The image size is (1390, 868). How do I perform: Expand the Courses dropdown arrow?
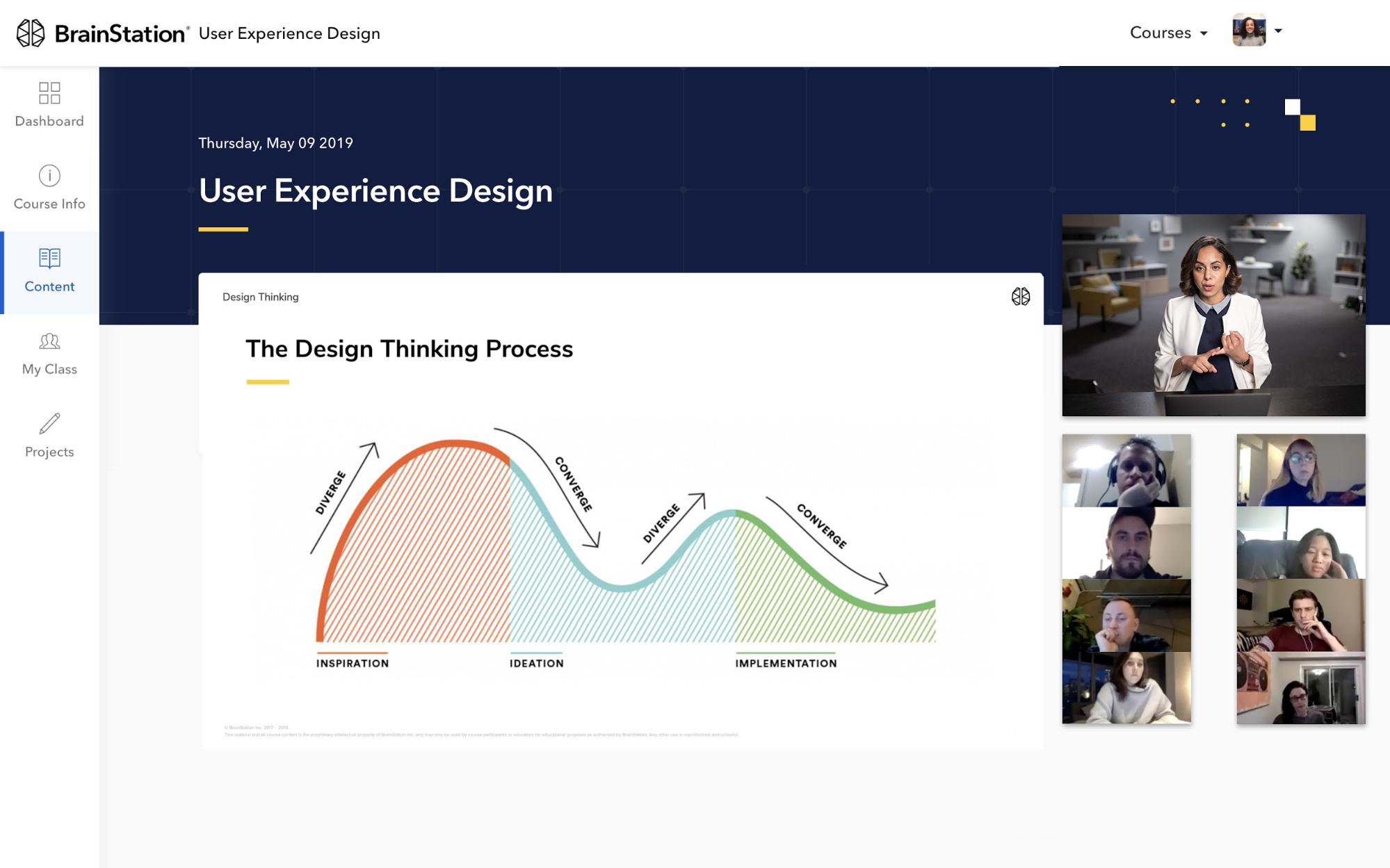click(x=1205, y=33)
